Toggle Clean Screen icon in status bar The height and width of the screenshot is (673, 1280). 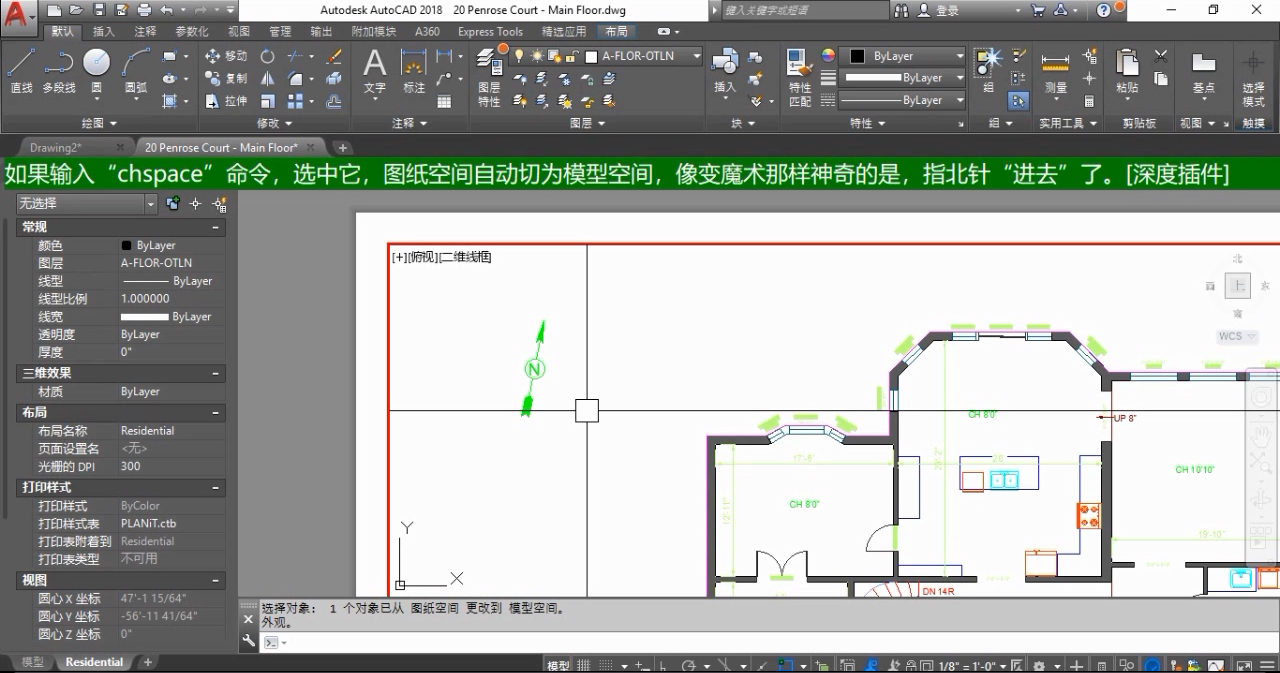[1245, 665]
